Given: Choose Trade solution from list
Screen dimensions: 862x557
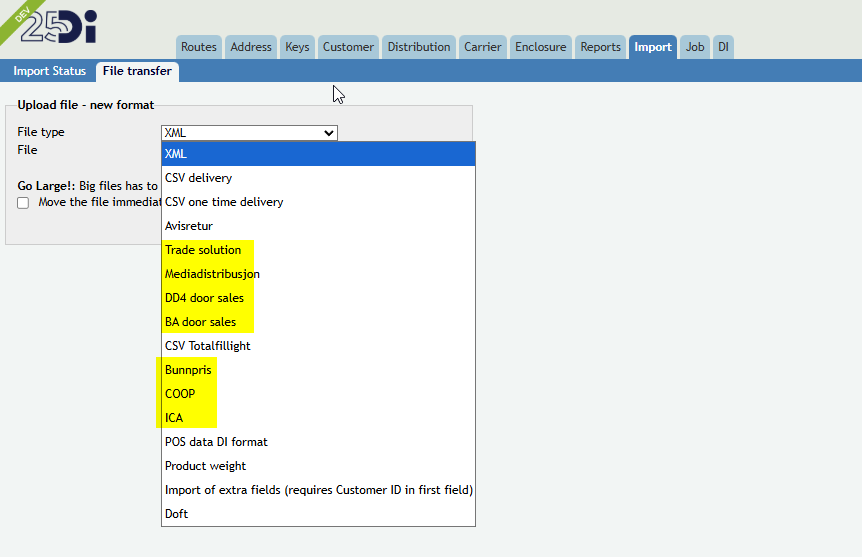Looking at the screenshot, I should [318, 250].
